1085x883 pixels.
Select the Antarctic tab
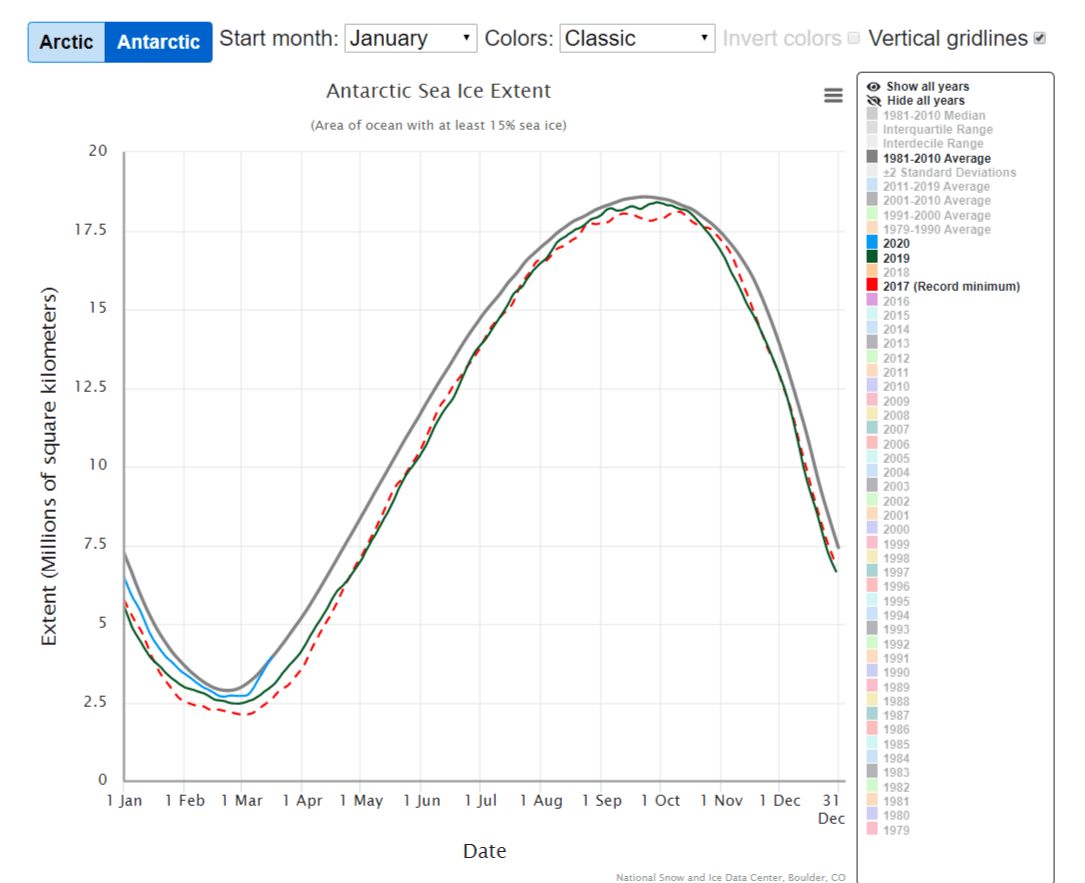[158, 42]
